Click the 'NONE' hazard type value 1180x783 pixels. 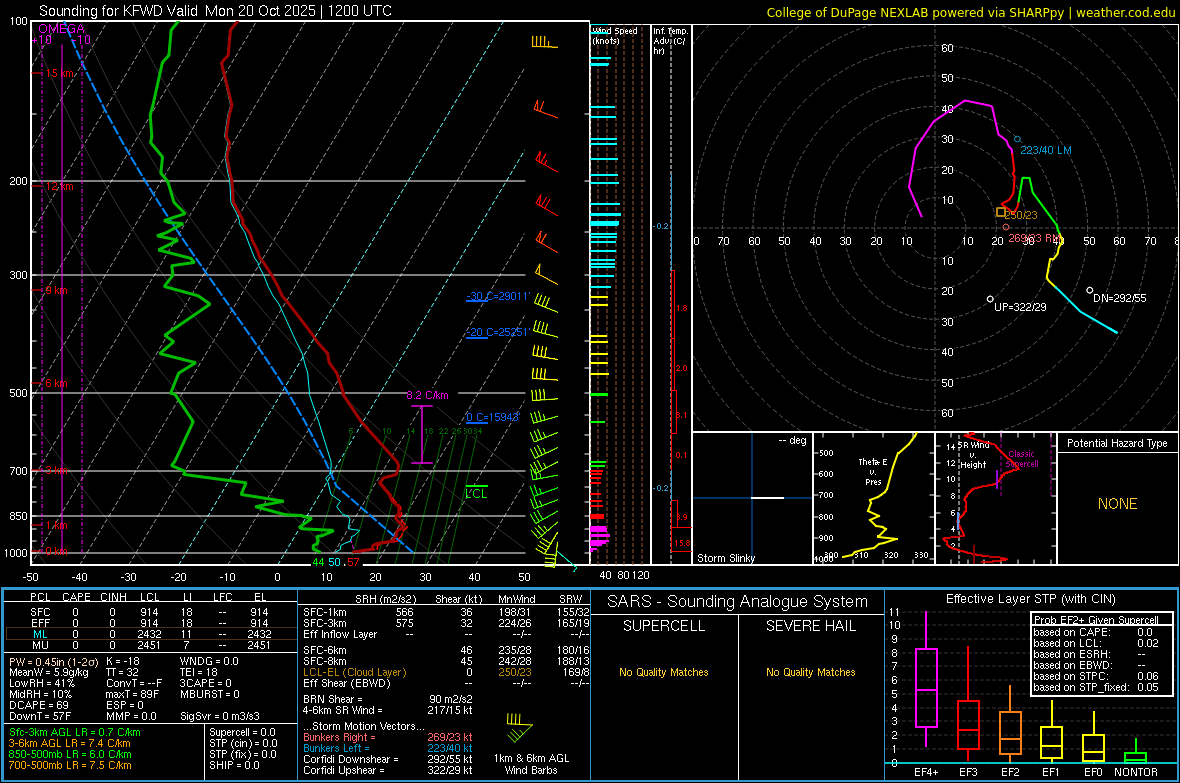tap(1117, 504)
